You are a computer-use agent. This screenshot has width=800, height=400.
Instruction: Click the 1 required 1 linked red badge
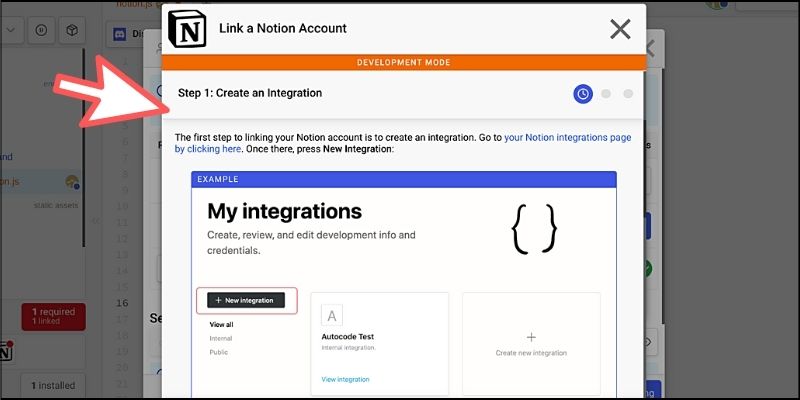click(x=53, y=316)
